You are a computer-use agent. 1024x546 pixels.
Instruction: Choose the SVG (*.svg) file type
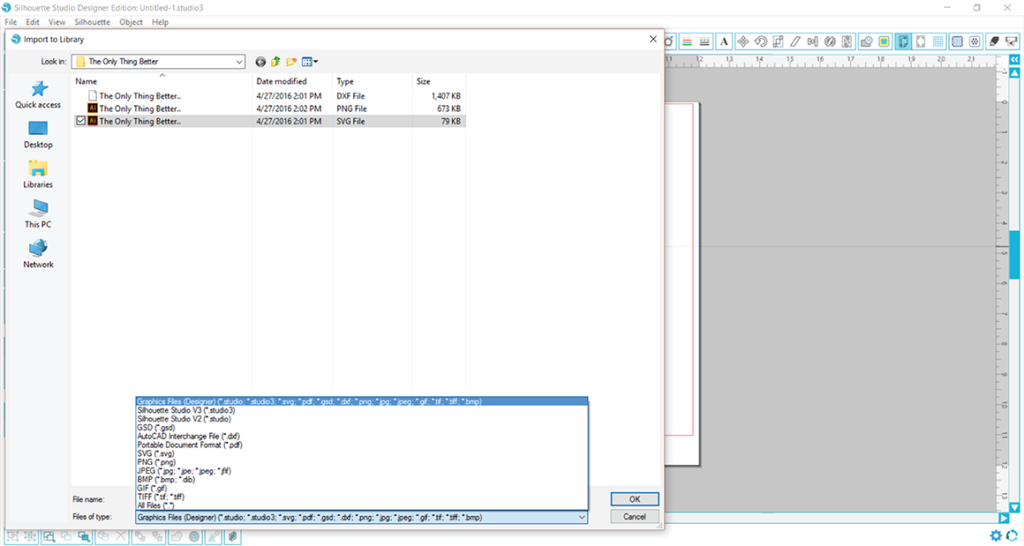click(x=156, y=453)
